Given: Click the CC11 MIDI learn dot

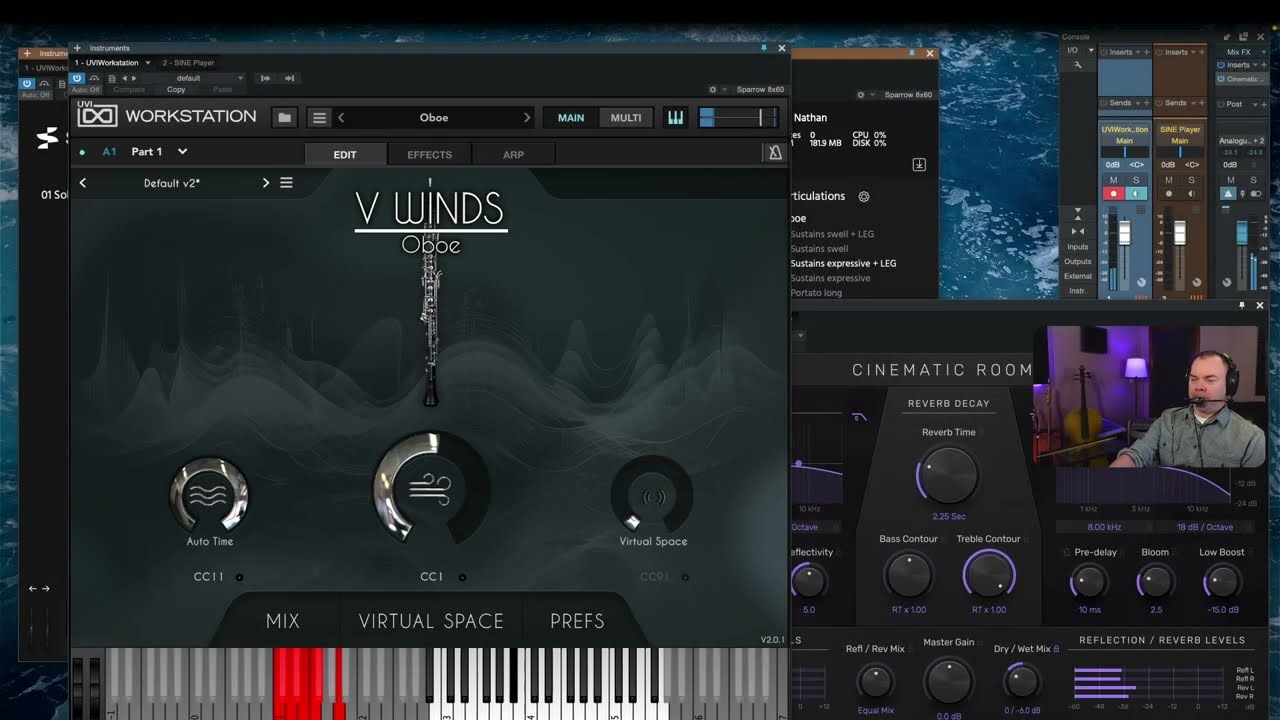Looking at the screenshot, I should tap(239, 577).
